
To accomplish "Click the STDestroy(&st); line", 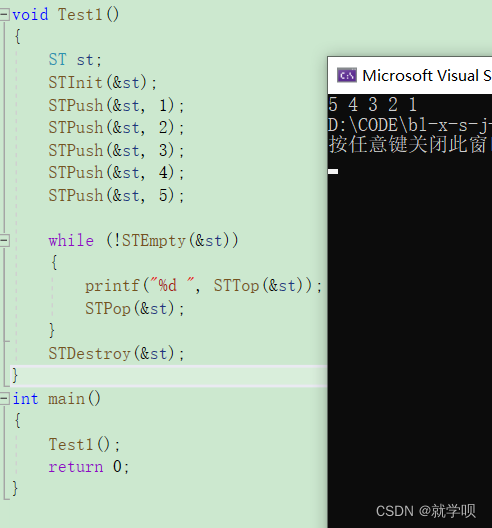I will pyautogui.click(x=116, y=354).
